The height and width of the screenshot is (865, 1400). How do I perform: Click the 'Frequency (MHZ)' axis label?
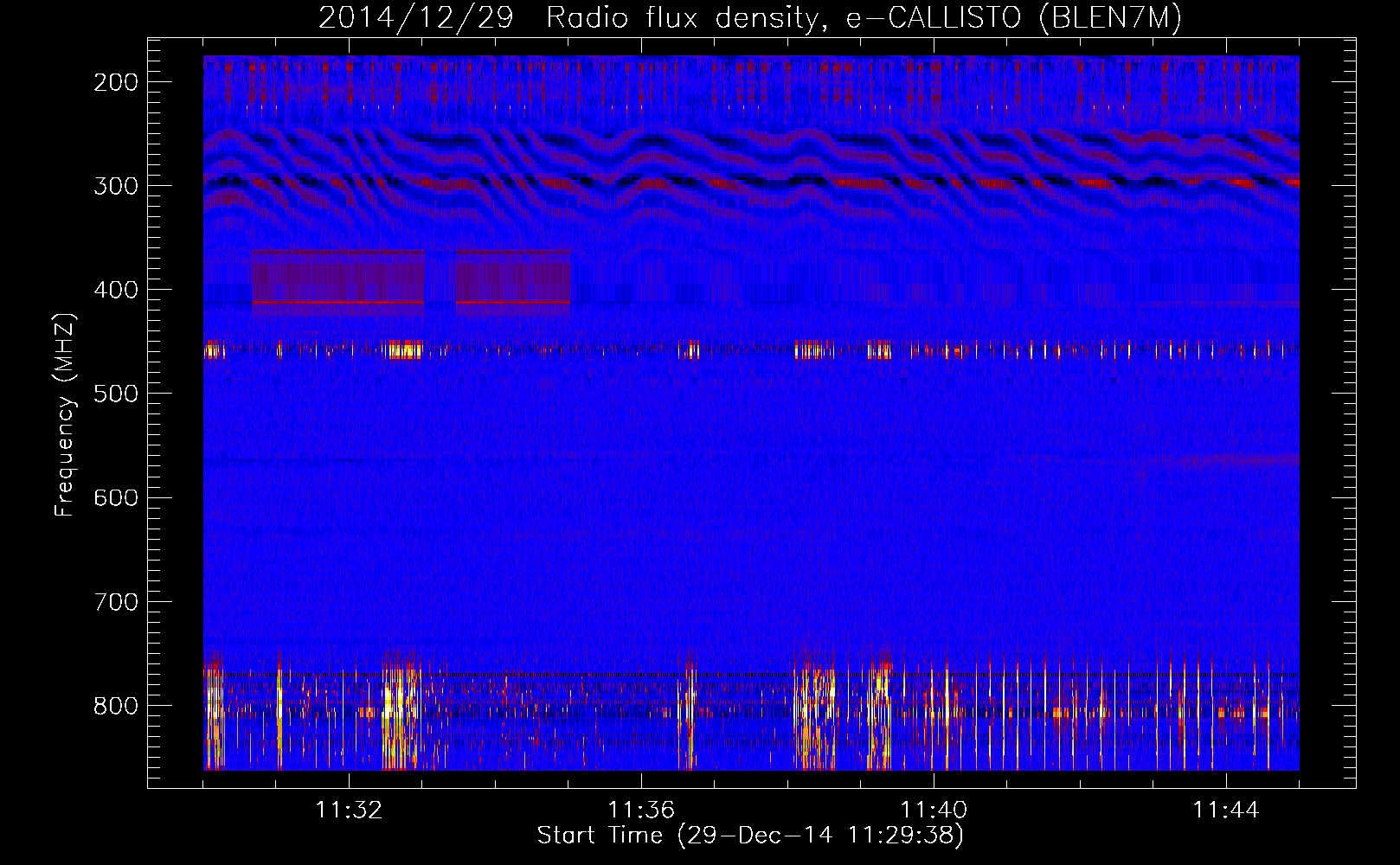65,414
